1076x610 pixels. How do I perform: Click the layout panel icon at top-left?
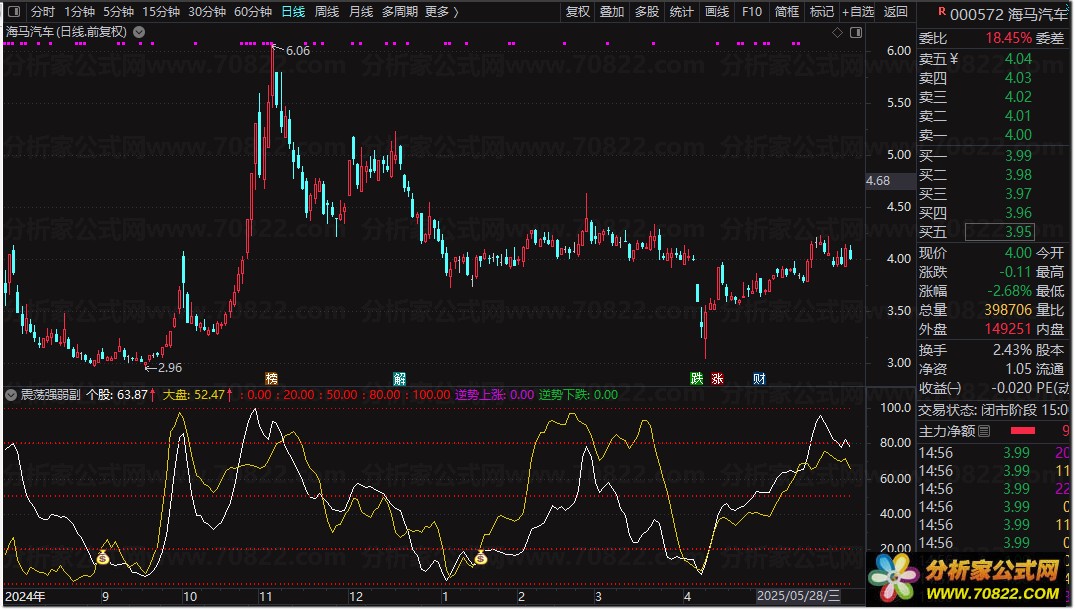14,12
